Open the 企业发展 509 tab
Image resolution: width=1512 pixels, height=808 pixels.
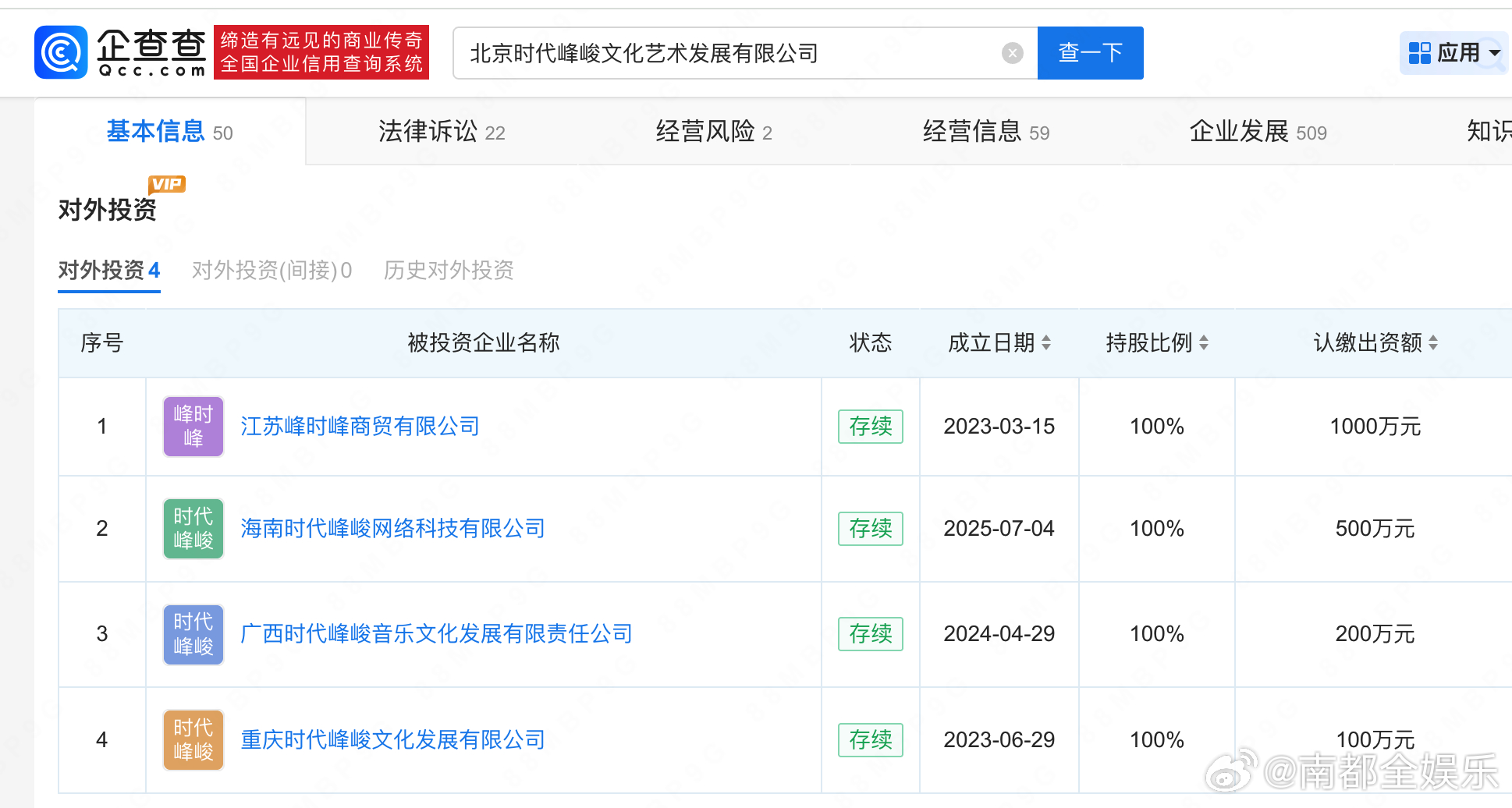pos(1258,132)
